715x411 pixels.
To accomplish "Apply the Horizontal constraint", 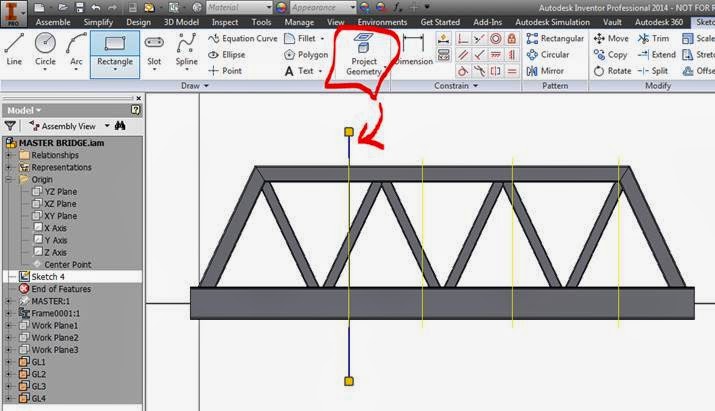I will [x=496, y=55].
